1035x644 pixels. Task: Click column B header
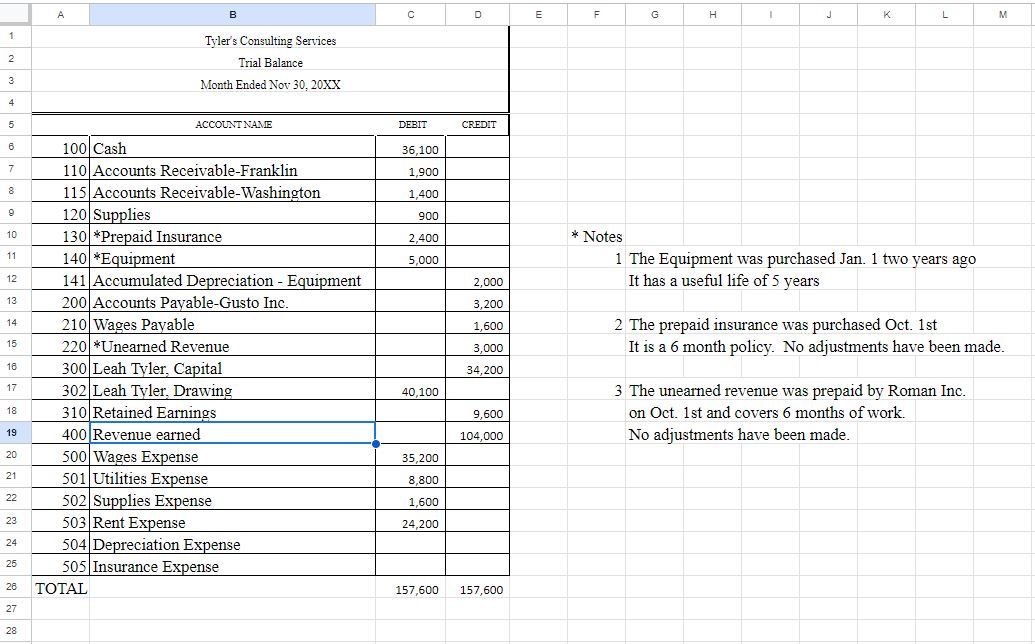pyautogui.click(x=232, y=15)
